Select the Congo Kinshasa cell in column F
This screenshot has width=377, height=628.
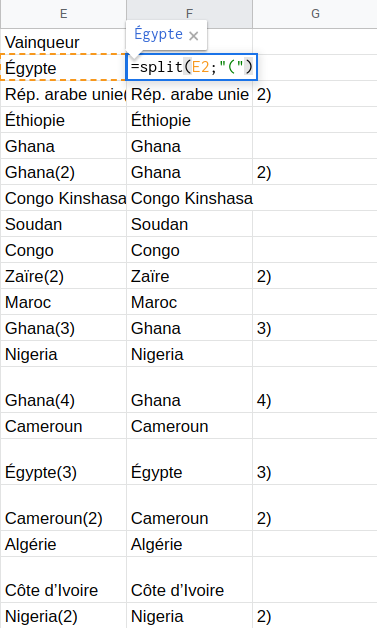click(x=190, y=198)
